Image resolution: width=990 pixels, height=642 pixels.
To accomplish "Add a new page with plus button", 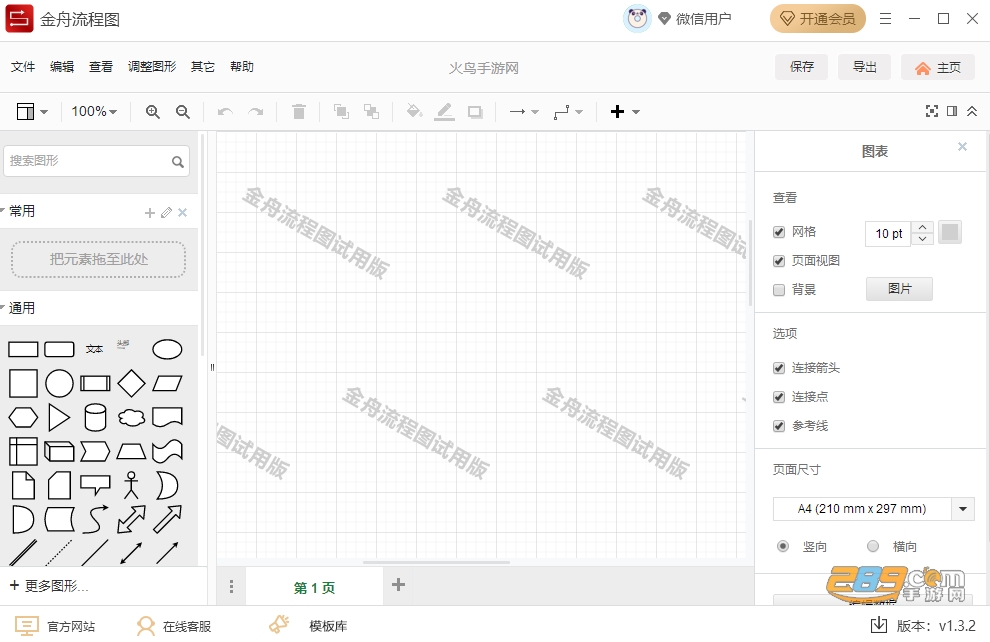I will click(x=398, y=585).
